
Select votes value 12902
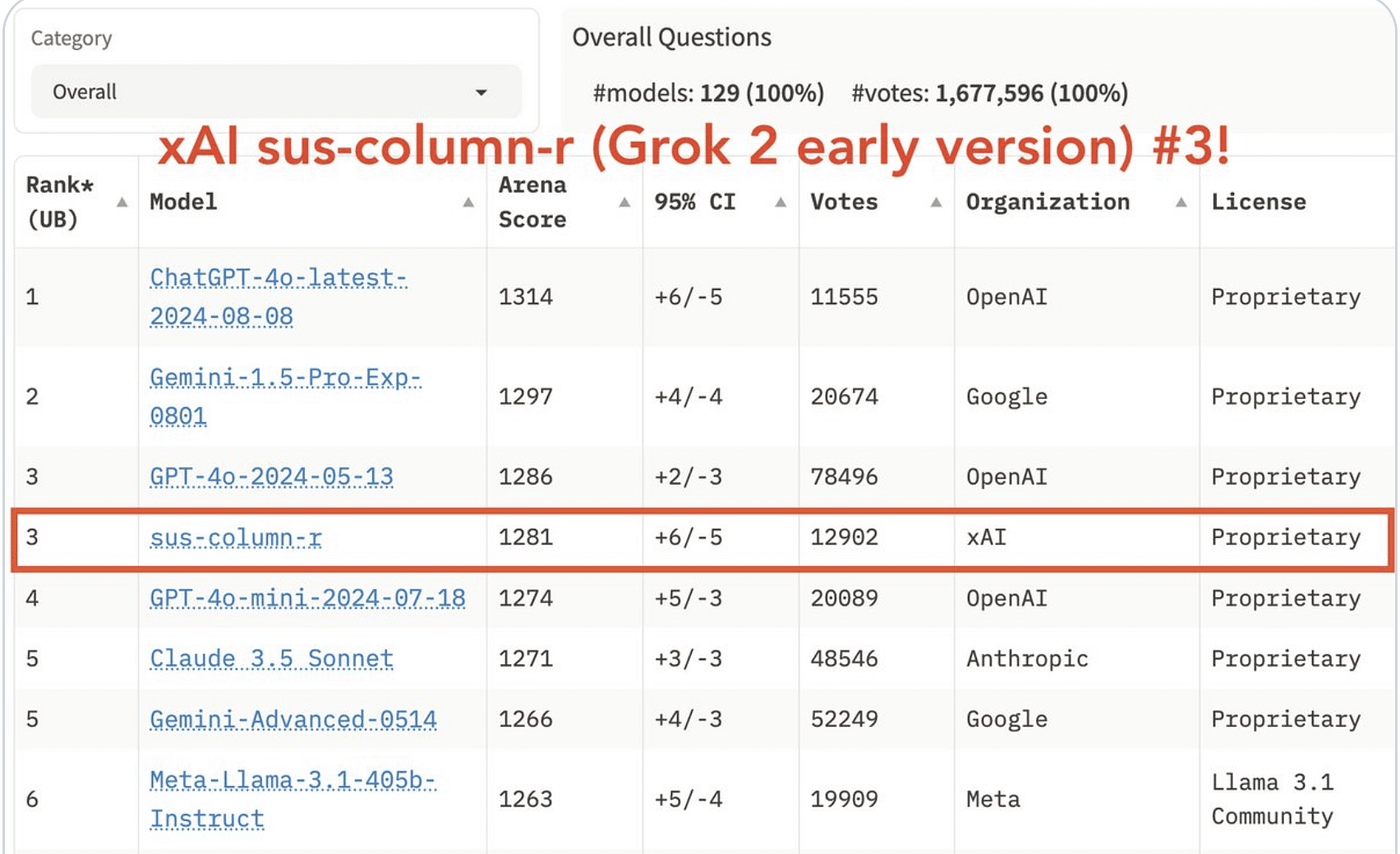844,538
